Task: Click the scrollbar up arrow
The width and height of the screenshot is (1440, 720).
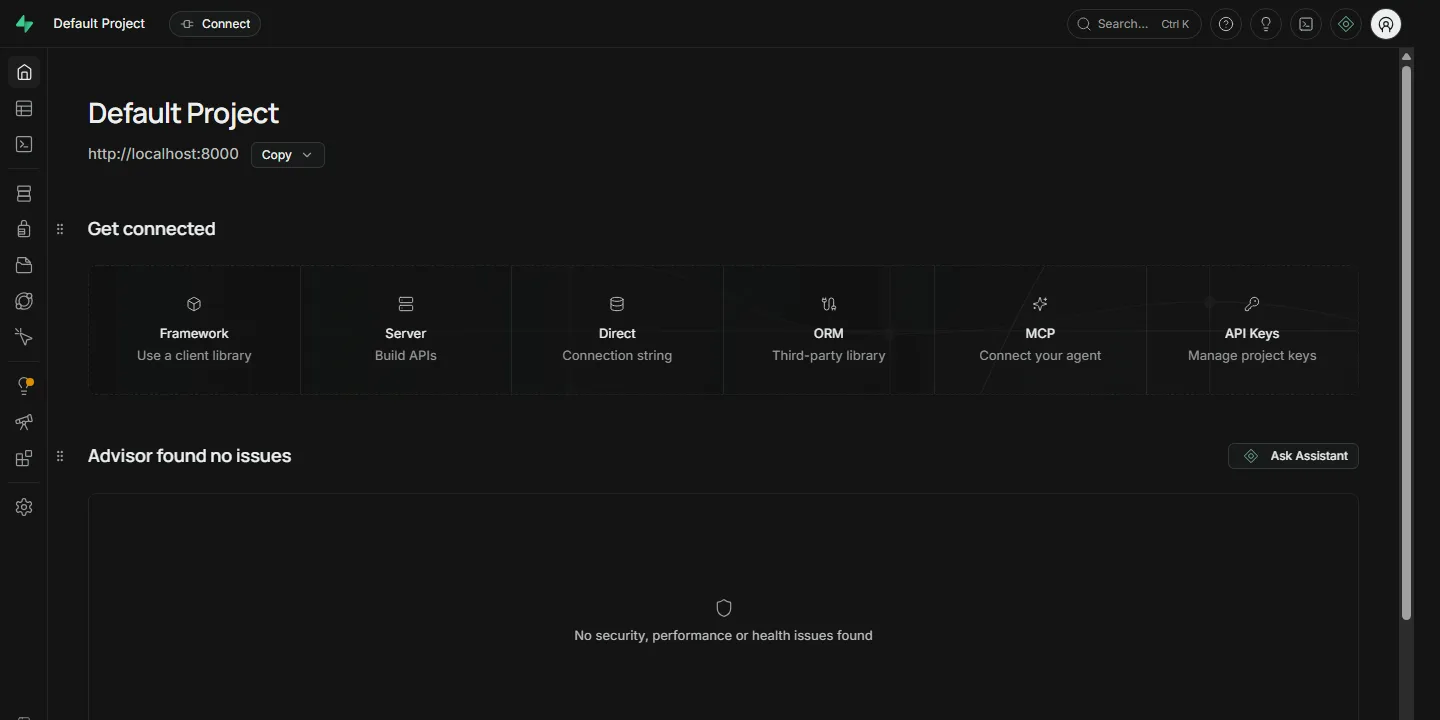Action: point(1406,56)
